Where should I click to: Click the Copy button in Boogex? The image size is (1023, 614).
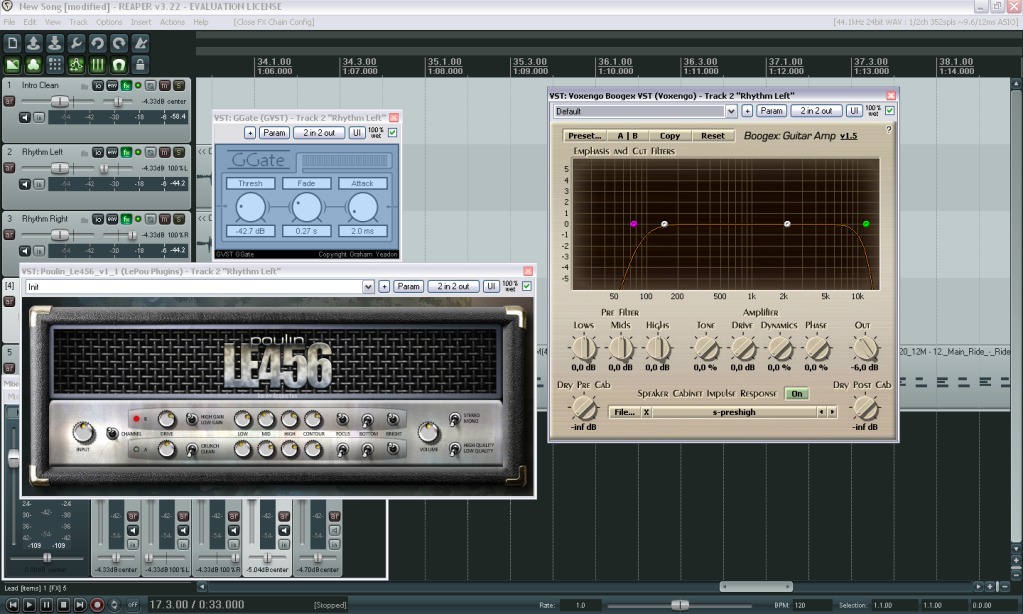click(x=670, y=136)
